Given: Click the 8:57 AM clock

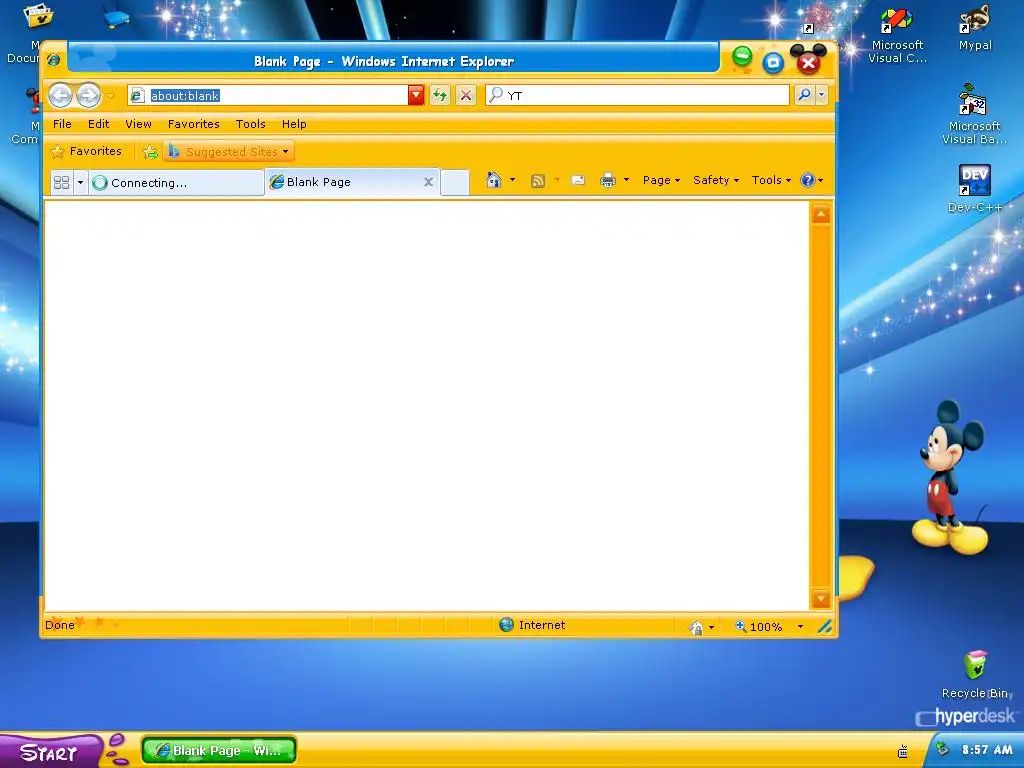Looking at the screenshot, I should coord(987,750).
